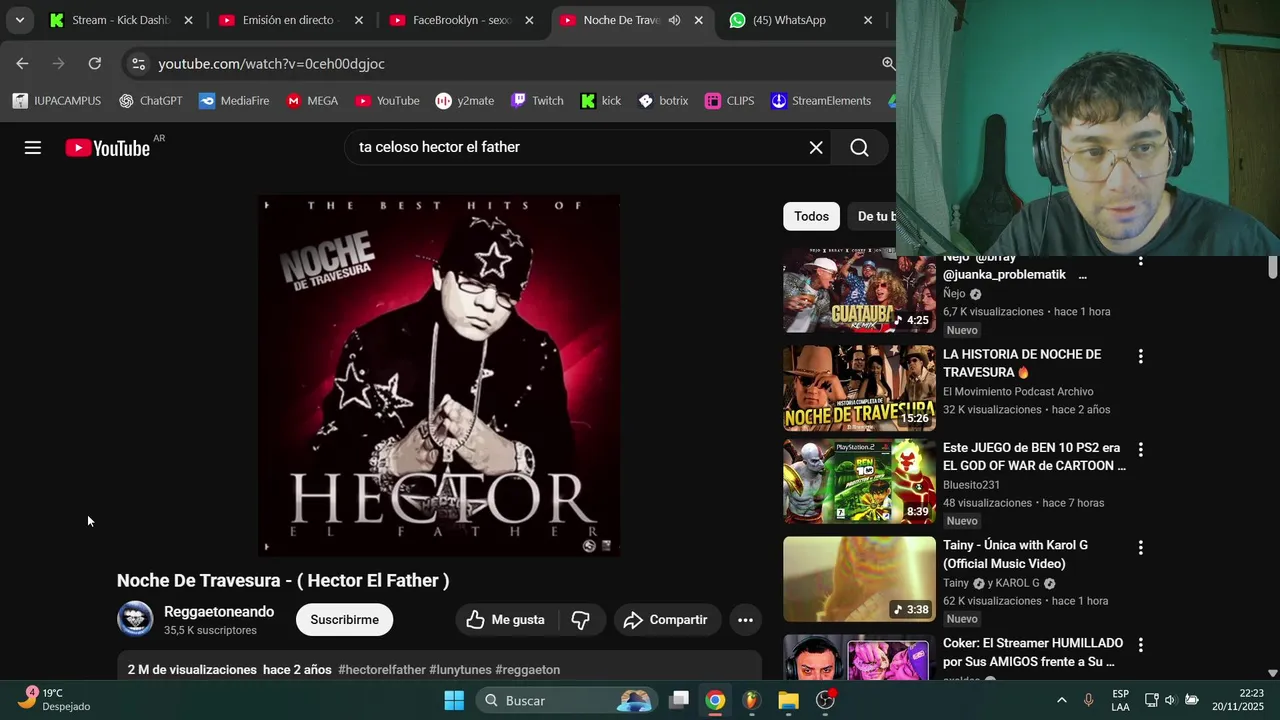The image size is (1280, 720).
Task: Like the video with Me gusta
Action: (506, 619)
